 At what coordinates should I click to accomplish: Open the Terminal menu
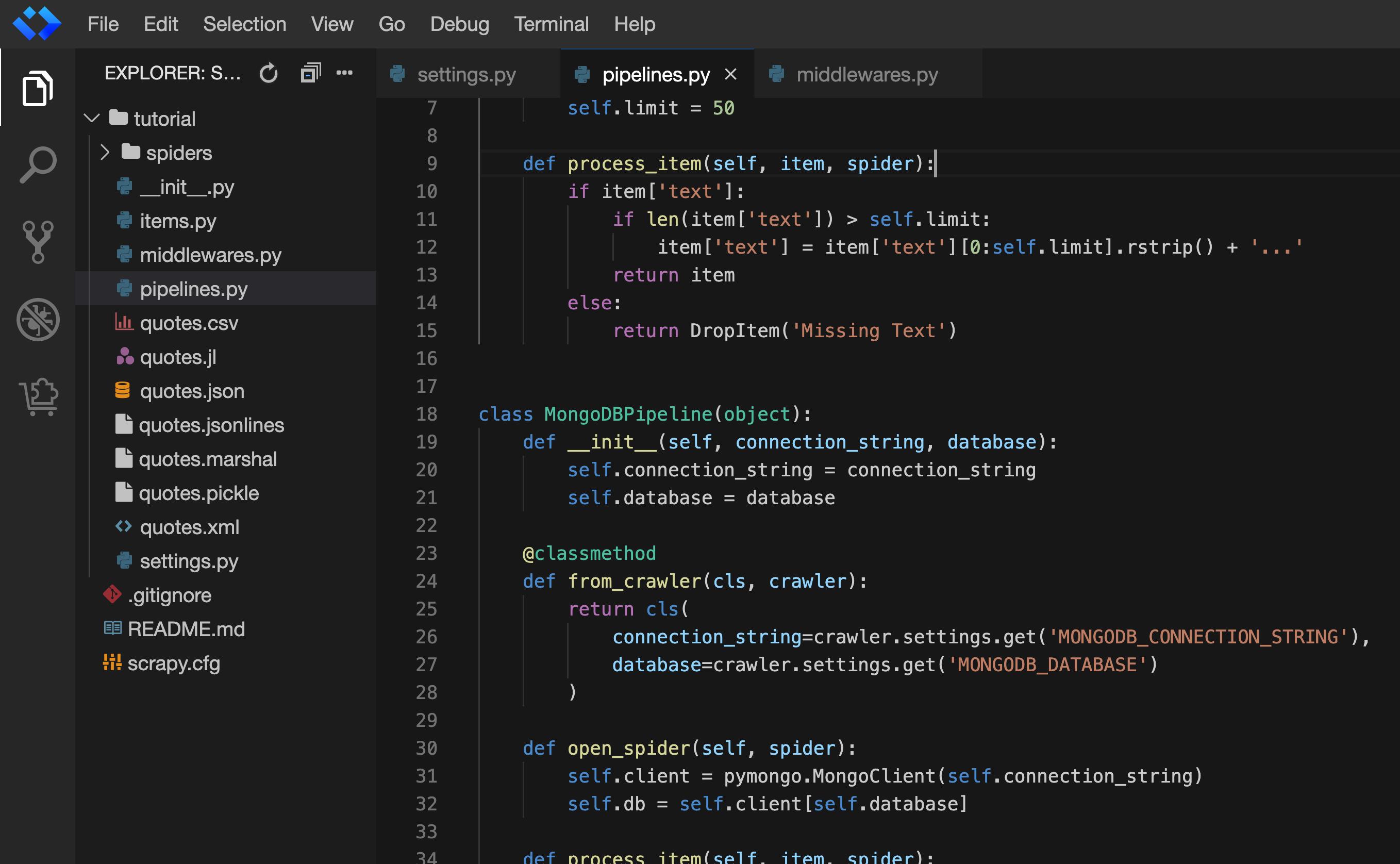[551, 24]
